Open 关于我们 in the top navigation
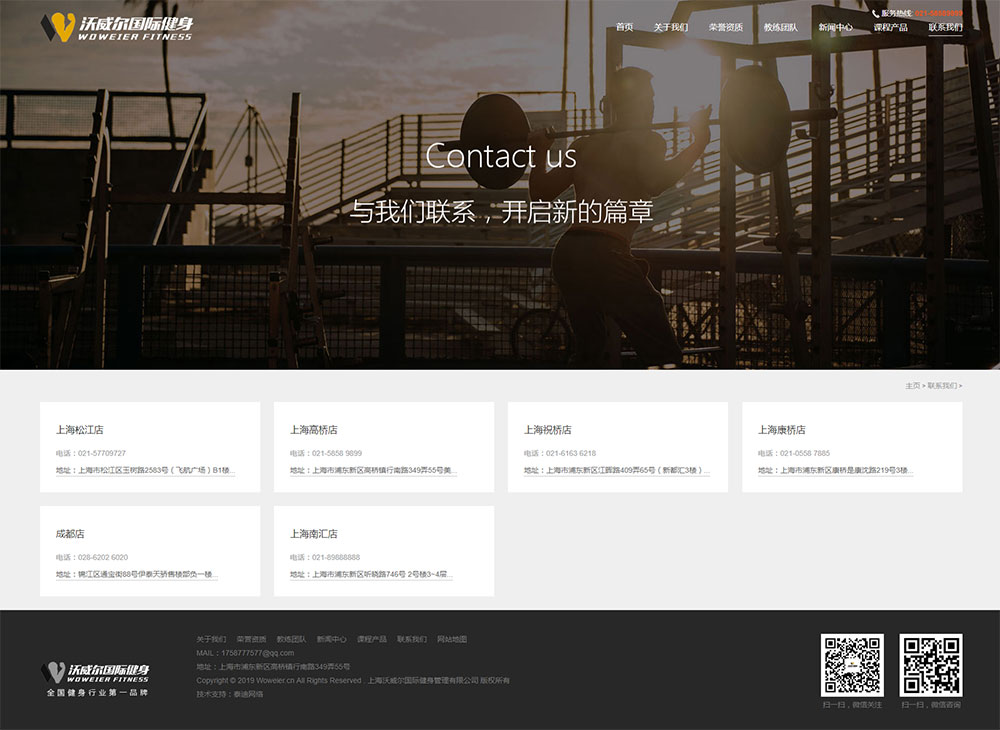 point(670,27)
